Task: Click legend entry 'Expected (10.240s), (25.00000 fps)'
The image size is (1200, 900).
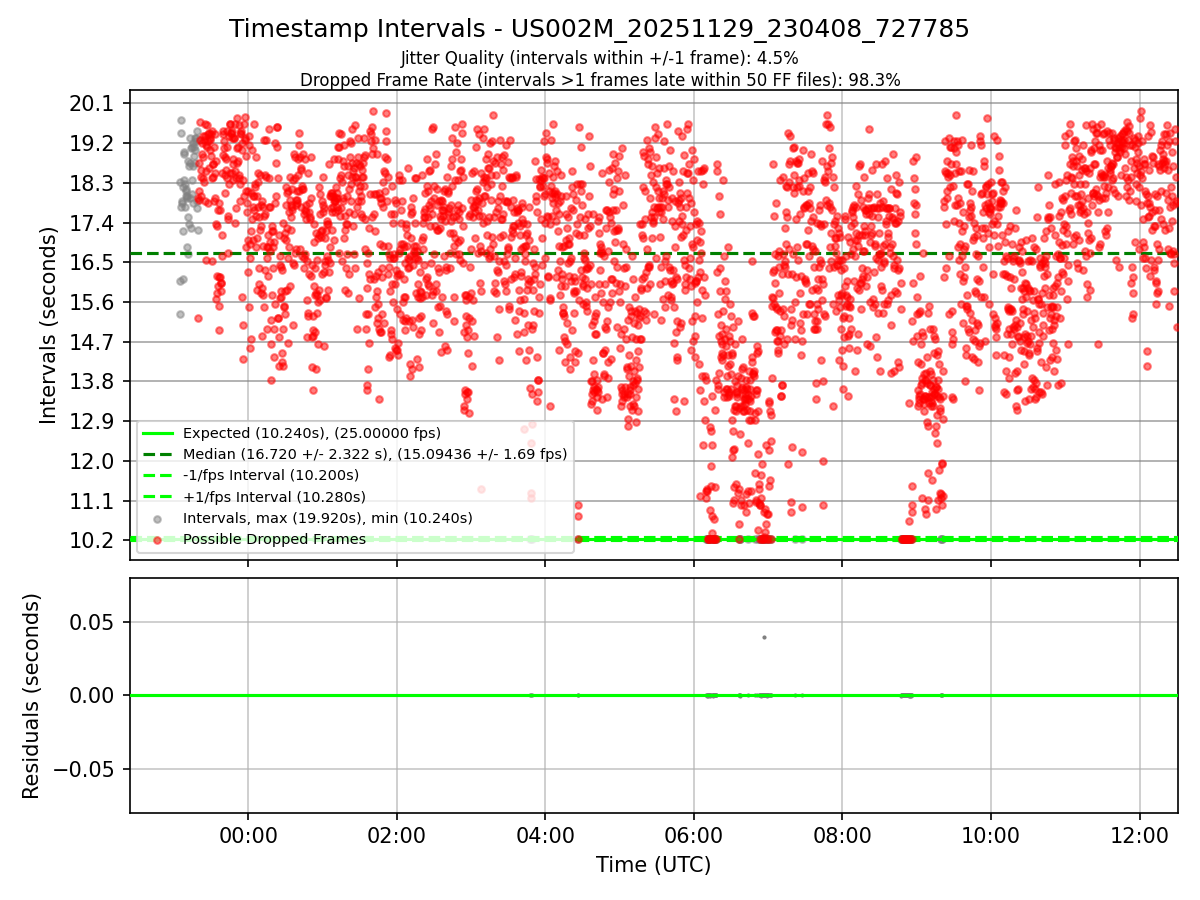Action: [x=312, y=433]
